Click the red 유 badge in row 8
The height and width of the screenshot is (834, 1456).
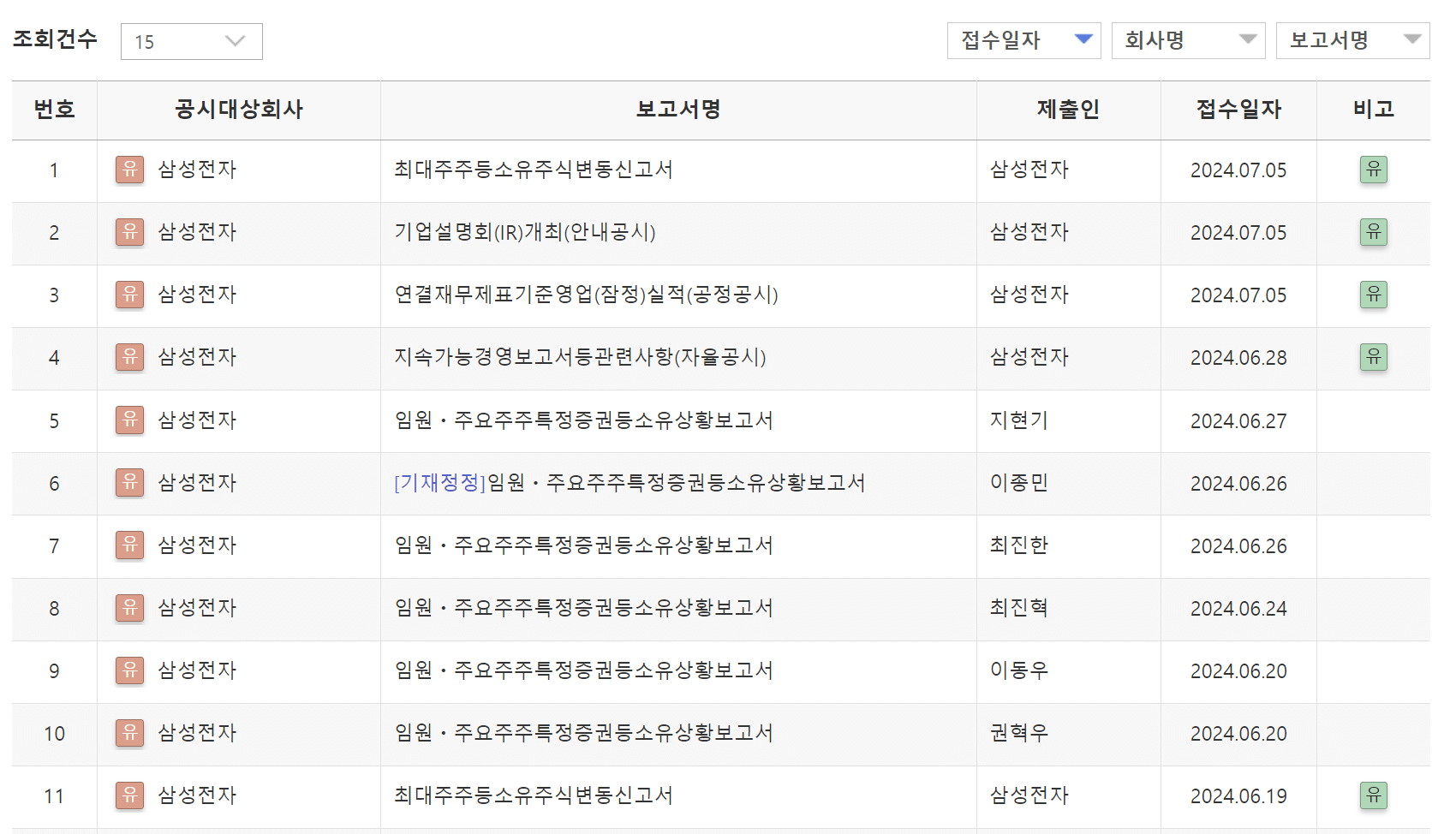tap(129, 609)
